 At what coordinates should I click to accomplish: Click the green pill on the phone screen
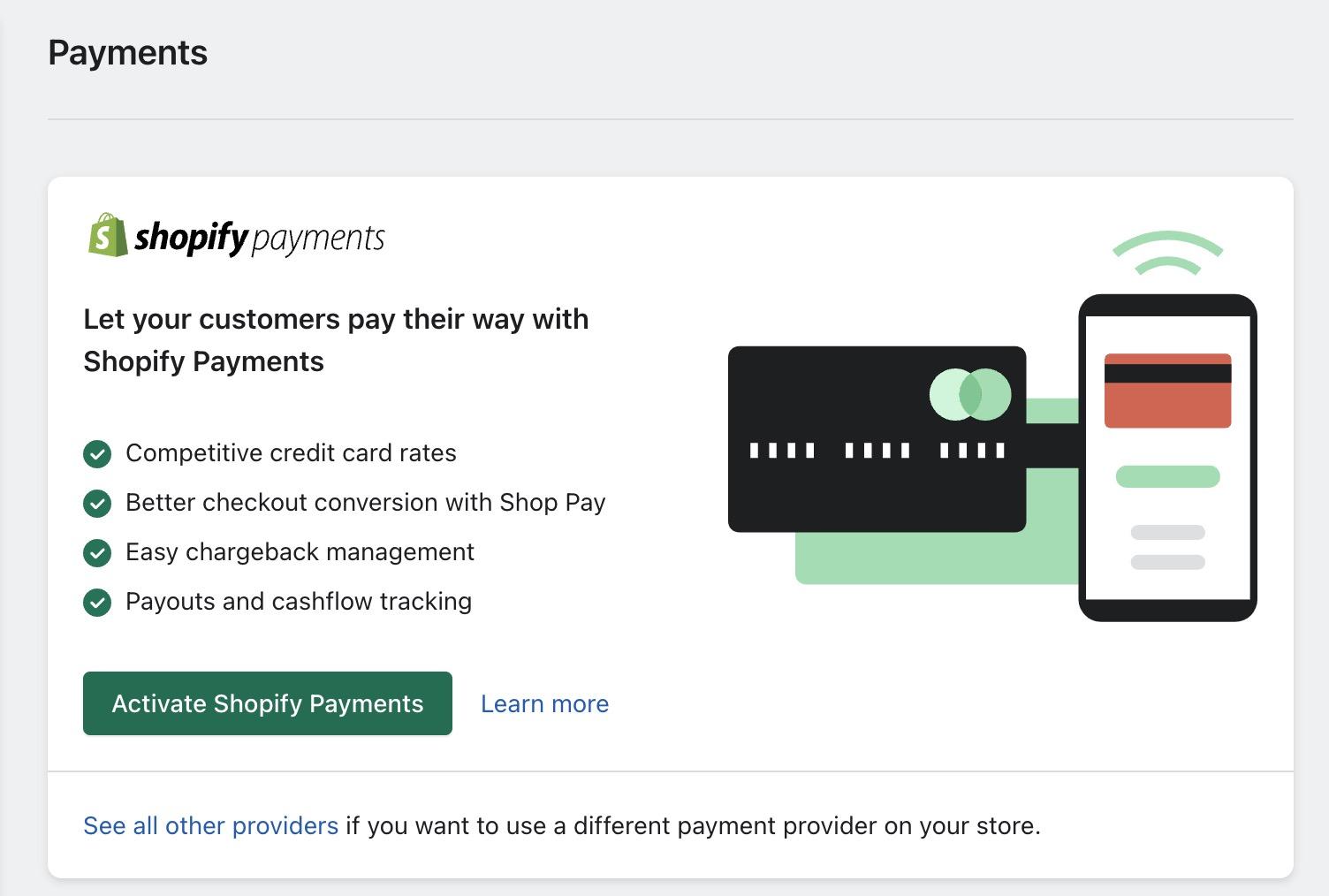tap(1167, 475)
